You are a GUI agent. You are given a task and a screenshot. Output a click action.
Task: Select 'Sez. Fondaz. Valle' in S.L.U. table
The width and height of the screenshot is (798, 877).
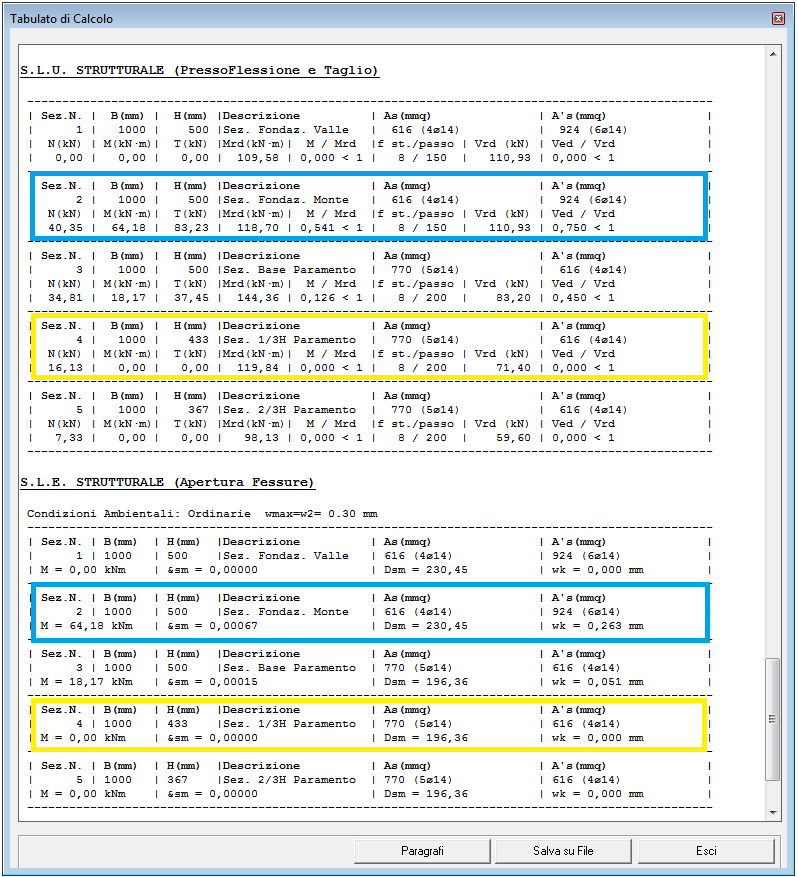286,130
